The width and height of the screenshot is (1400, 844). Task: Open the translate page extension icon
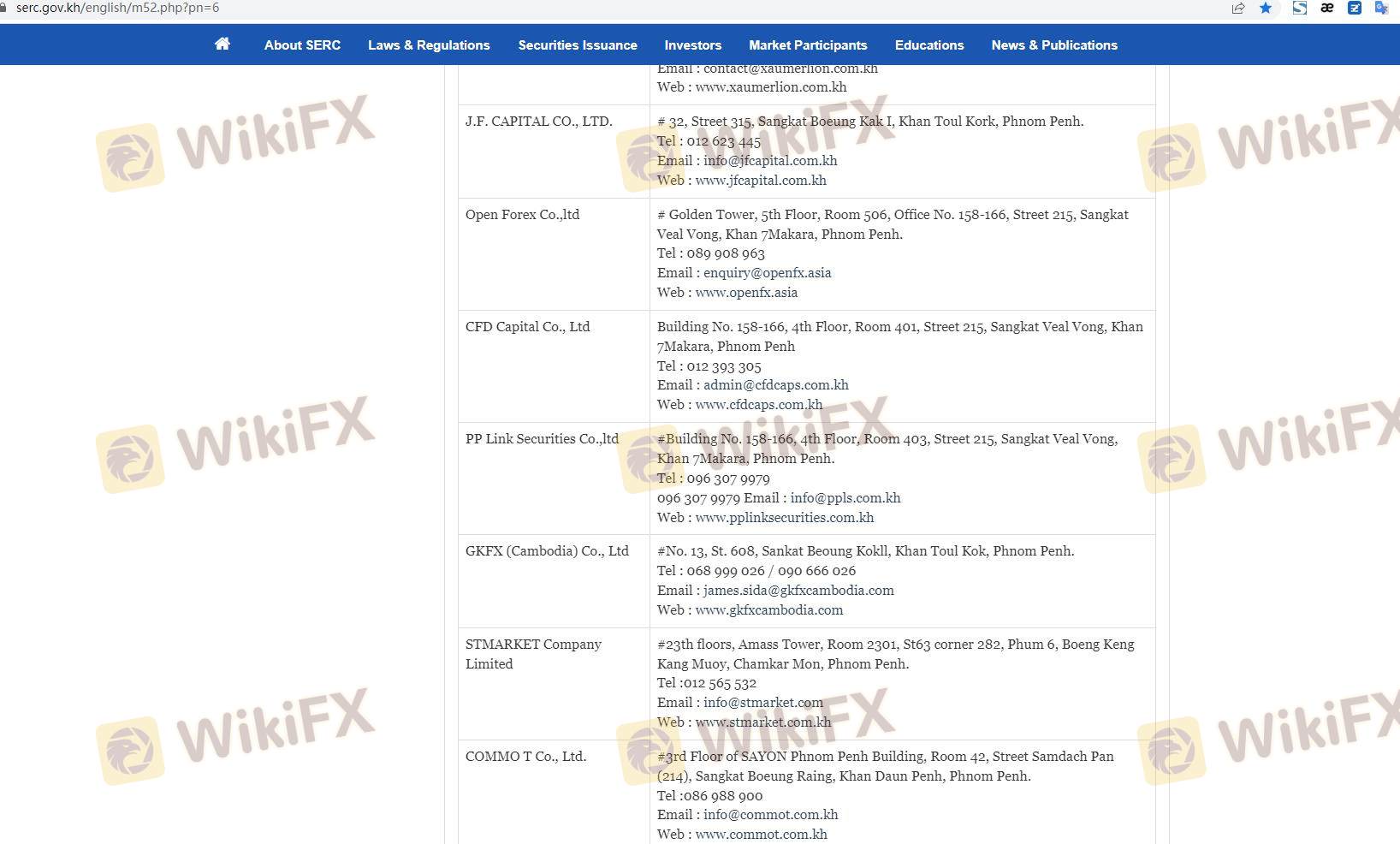pyautogui.click(x=1381, y=8)
